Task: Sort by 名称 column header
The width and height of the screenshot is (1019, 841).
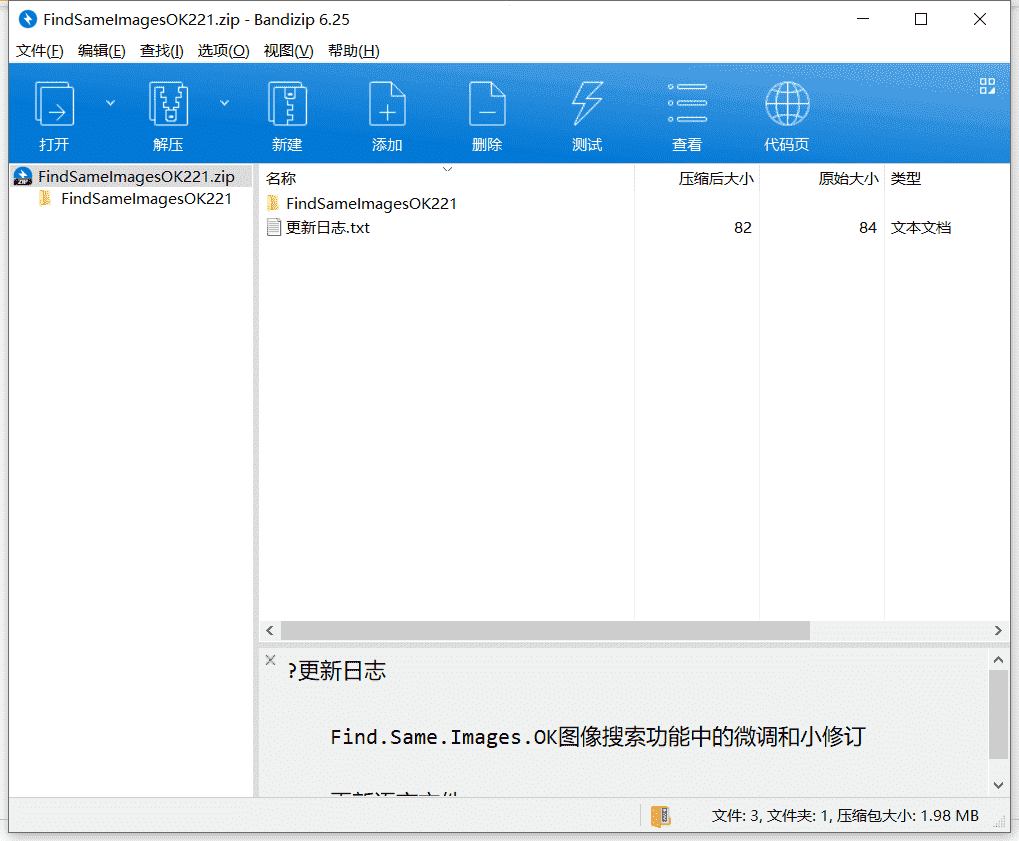Action: point(281,178)
